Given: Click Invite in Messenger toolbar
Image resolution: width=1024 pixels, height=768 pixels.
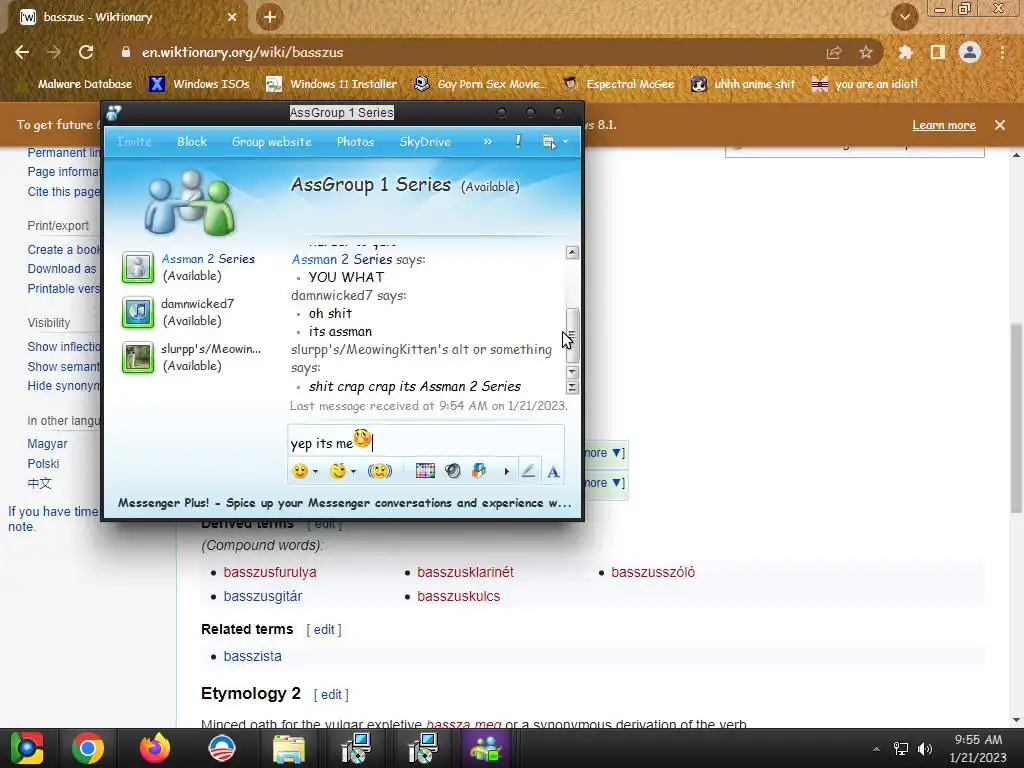Looking at the screenshot, I should pos(134,142).
